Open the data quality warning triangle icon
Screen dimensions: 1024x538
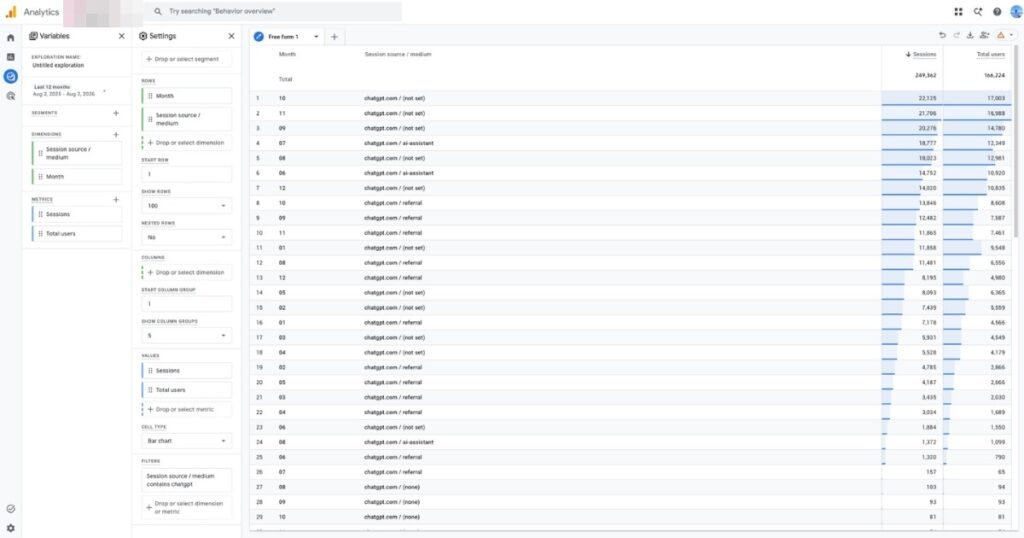point(1000,35)
